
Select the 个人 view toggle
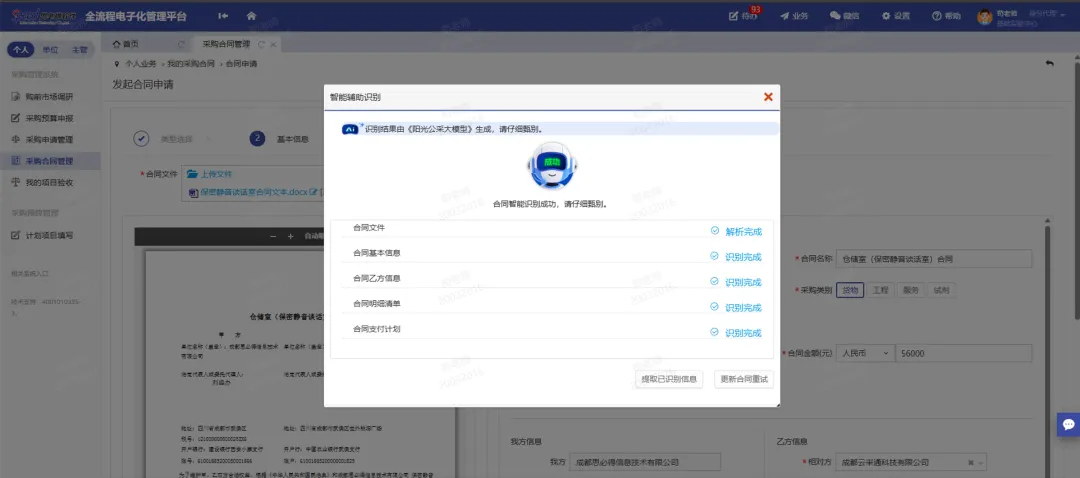21,50
